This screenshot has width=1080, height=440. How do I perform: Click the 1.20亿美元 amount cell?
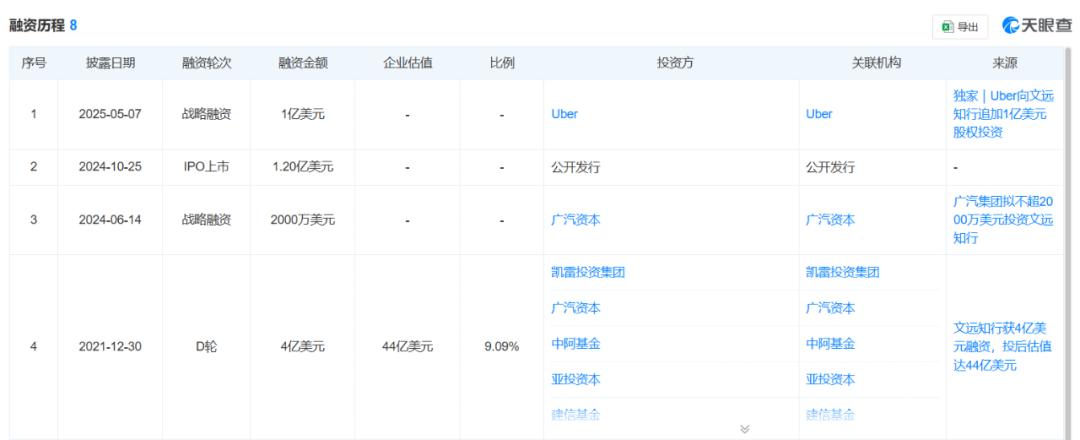click(303, 167)
